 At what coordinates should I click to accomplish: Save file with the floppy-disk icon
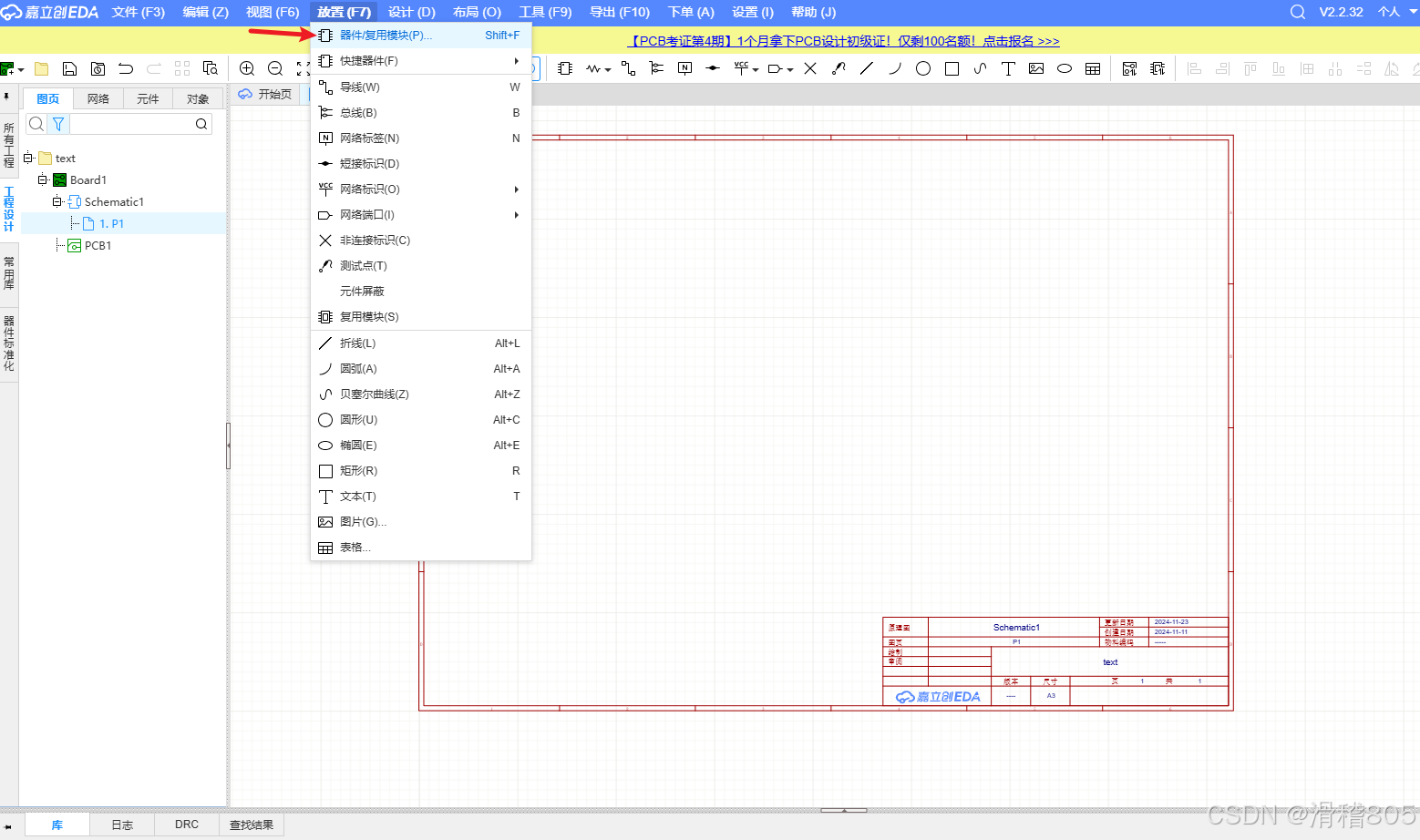click(69, 68)
